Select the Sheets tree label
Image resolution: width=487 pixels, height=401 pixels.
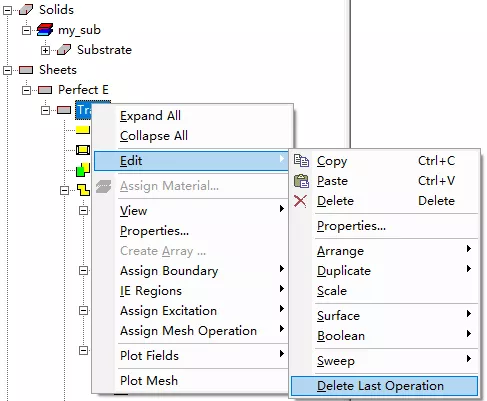(58, 70)
